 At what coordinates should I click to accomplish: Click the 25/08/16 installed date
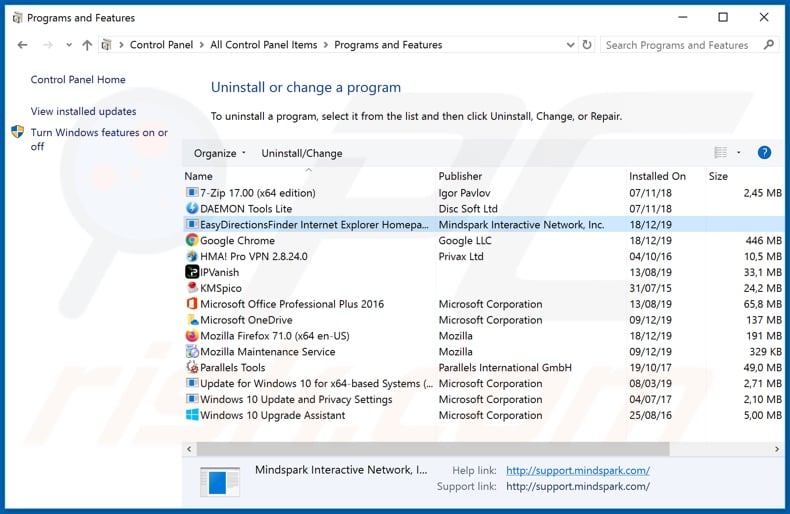click(x=650, y=415)
